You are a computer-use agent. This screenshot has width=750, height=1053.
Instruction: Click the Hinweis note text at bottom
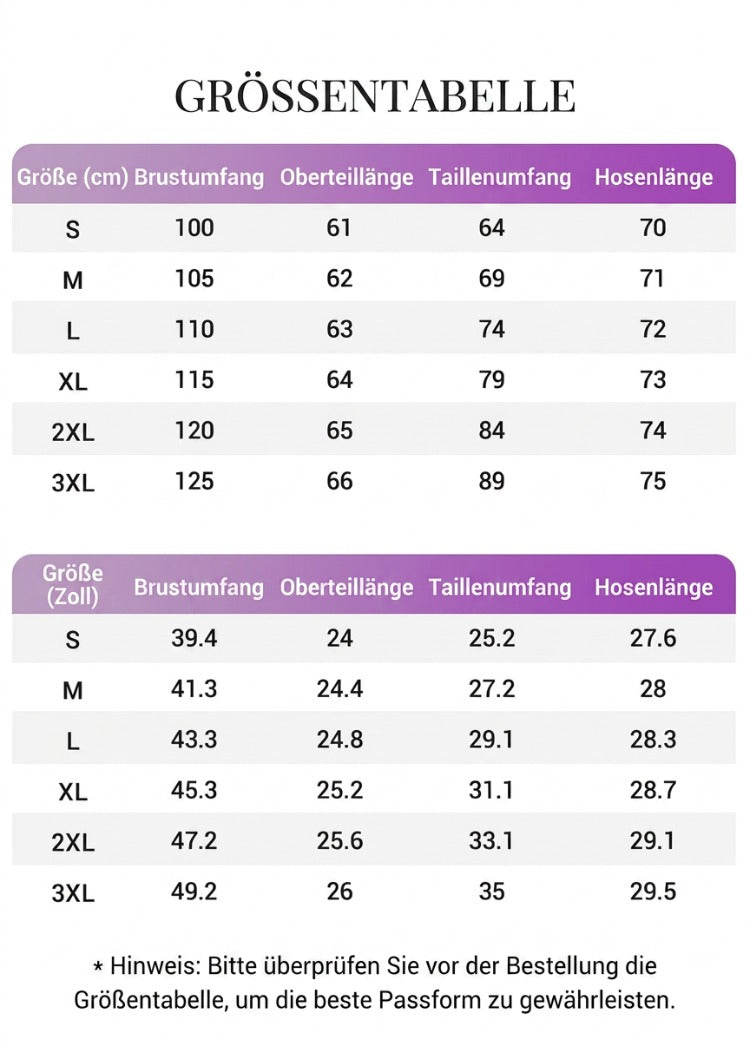click(x=375, y=983)
